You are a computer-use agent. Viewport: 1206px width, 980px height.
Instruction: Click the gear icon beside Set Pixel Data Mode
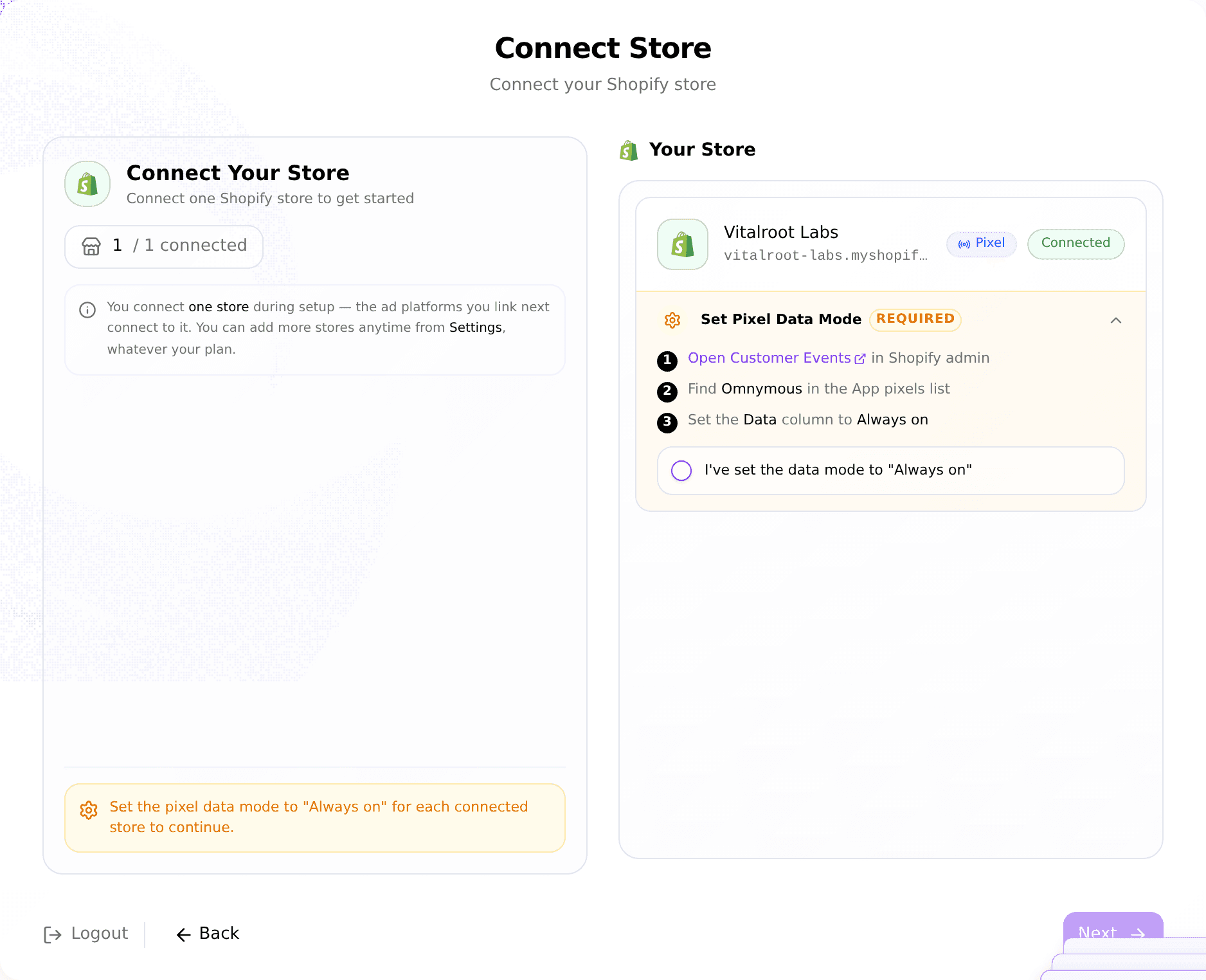(x=672, y=320)
